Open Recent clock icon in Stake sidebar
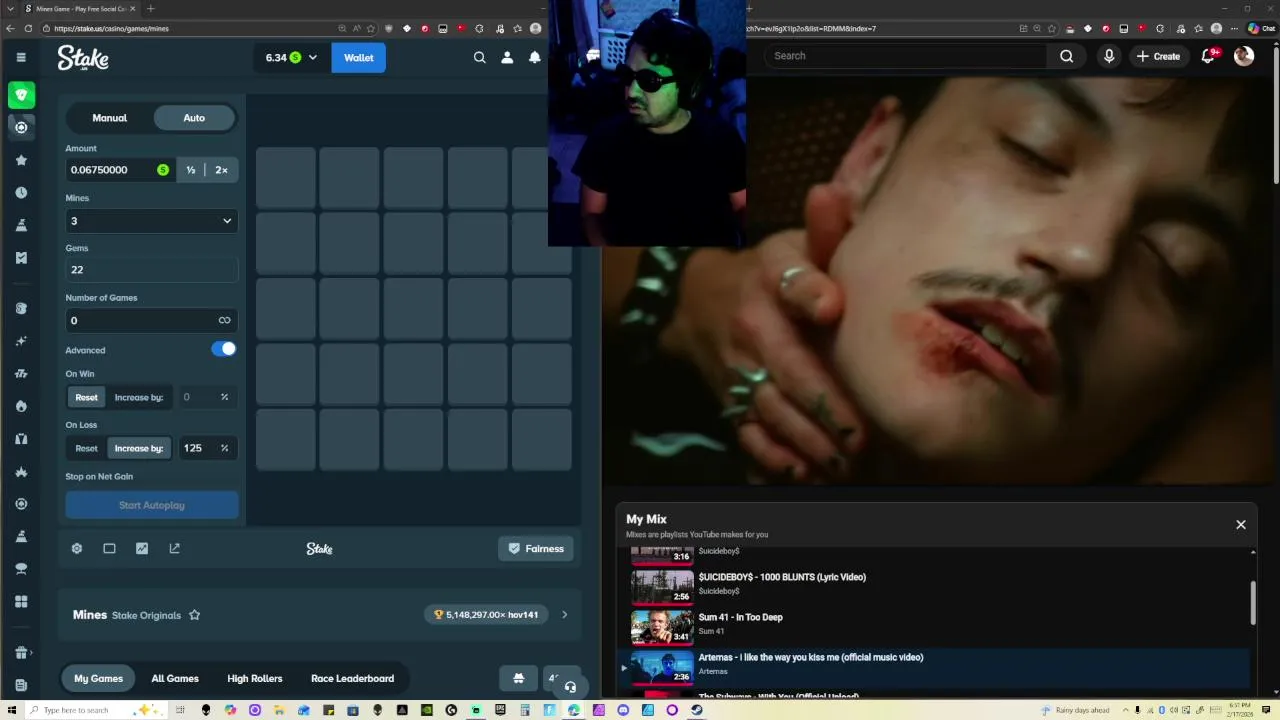The width and height of the screenshot is (1280, 720). tap(21, 192)
